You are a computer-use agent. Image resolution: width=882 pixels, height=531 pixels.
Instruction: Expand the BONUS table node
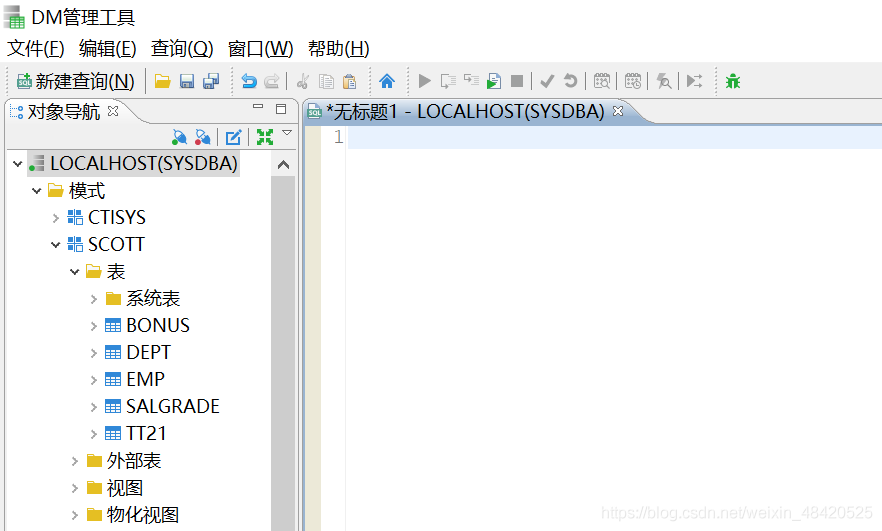[93, 326]
